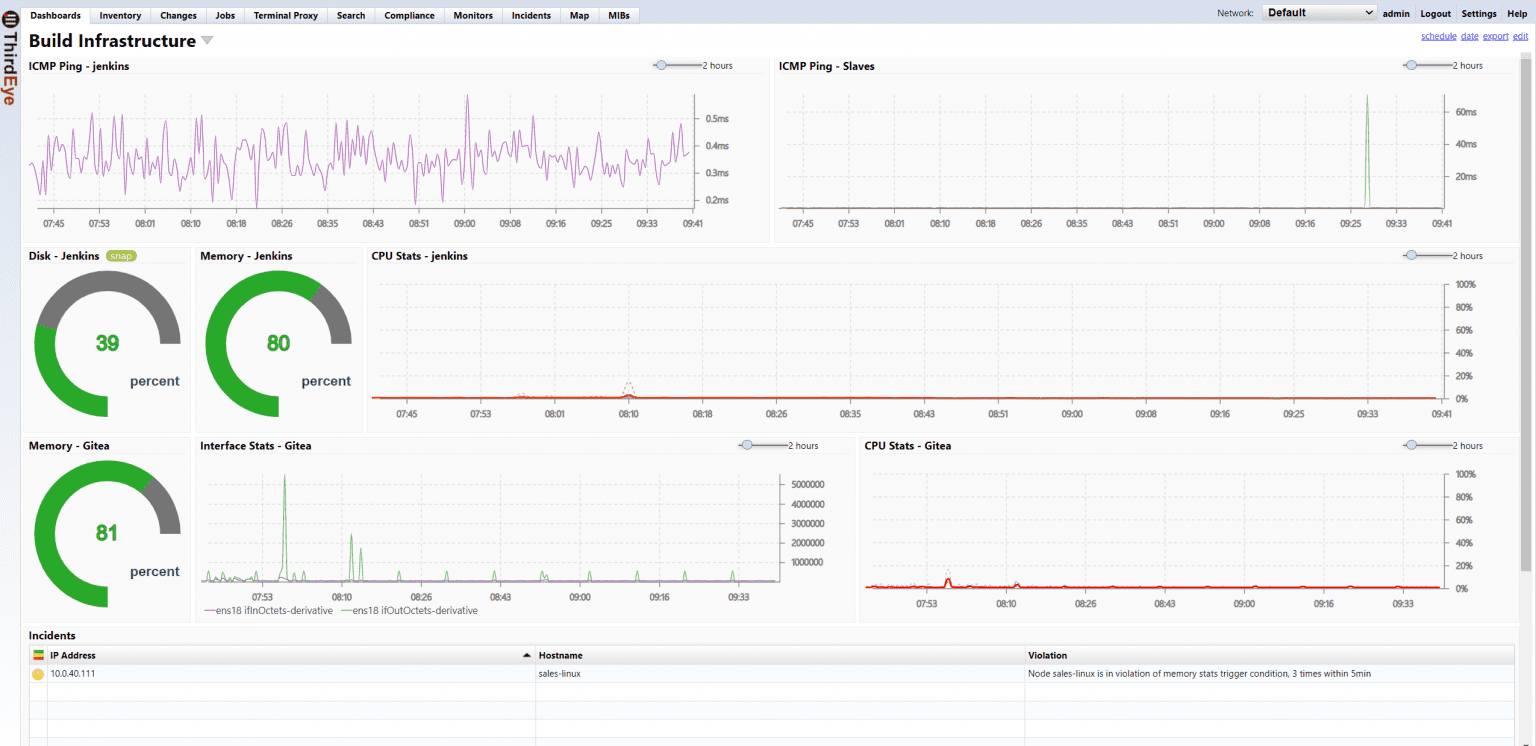This screenshot has width=1536, height=746.
Task: Open the Incidents tab
Action: coord(531,15)
